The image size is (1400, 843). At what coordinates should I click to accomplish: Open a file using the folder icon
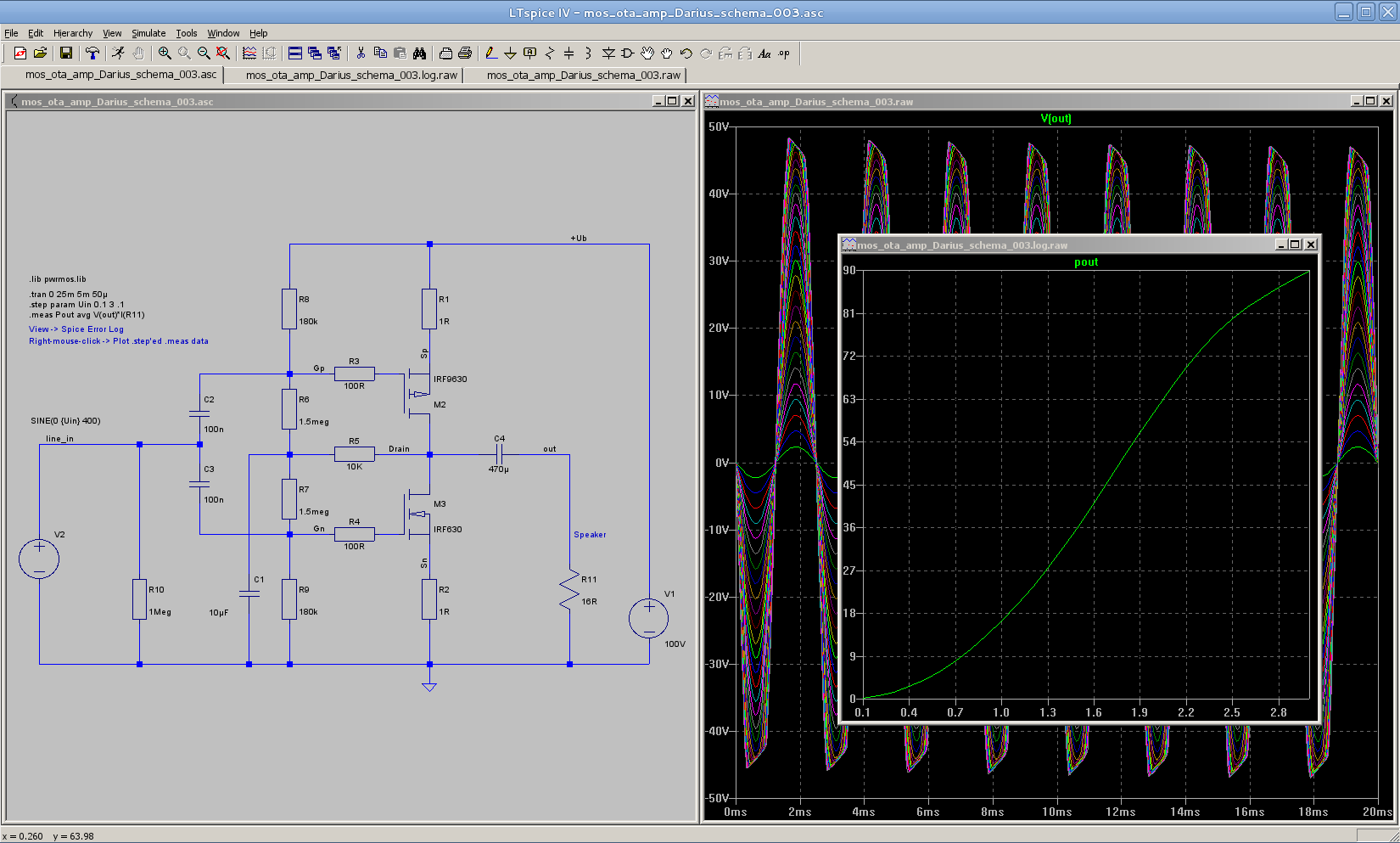[40, 53]
